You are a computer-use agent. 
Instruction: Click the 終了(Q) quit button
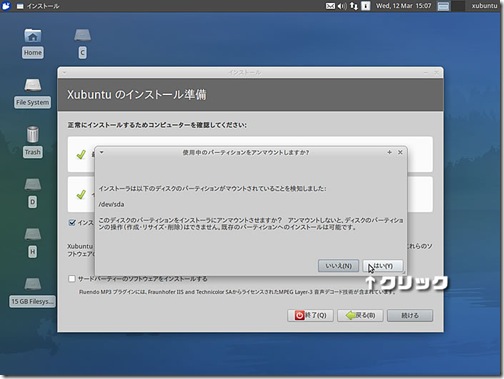[x=310, y=315]
